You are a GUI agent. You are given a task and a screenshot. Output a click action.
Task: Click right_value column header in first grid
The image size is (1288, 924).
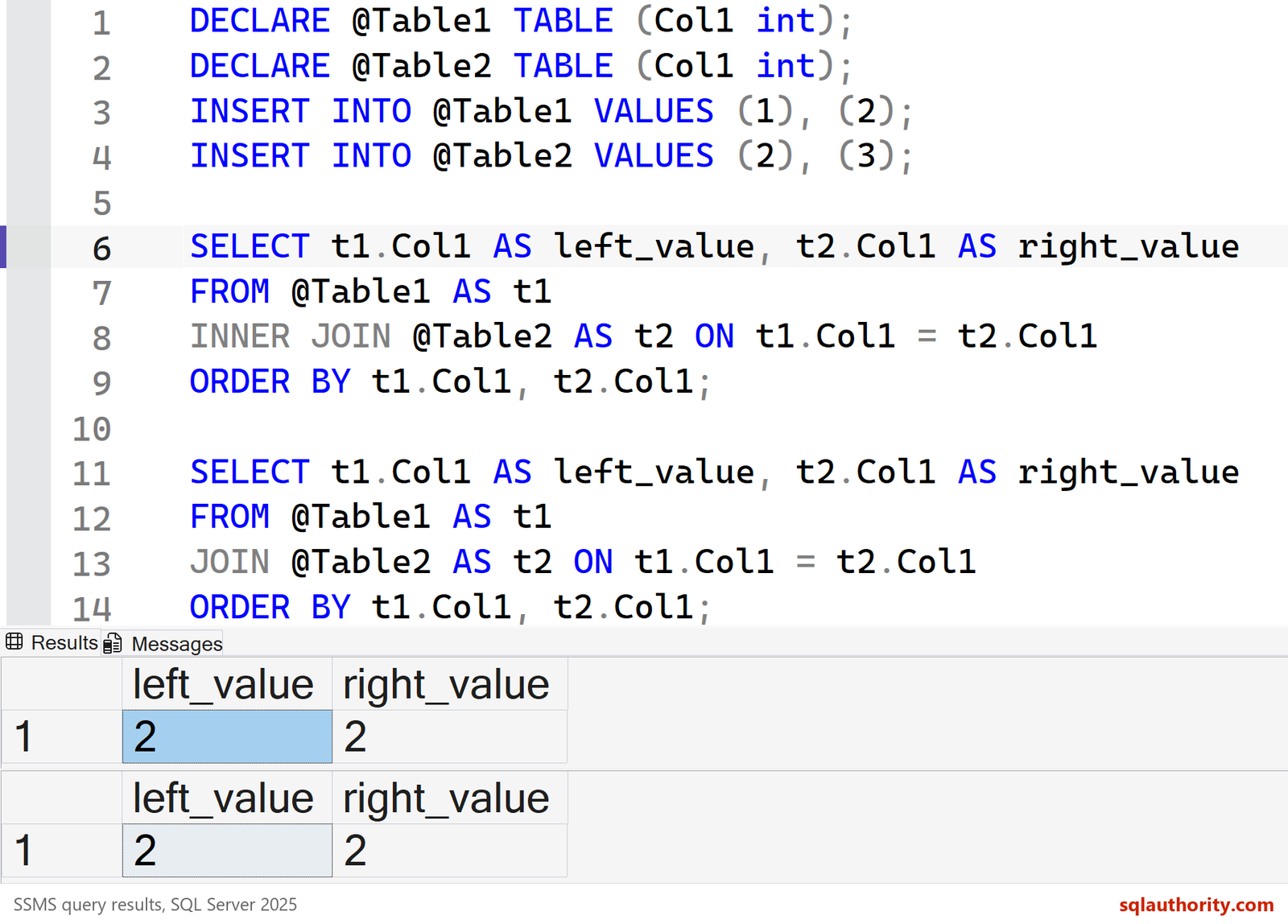[450, 684]
